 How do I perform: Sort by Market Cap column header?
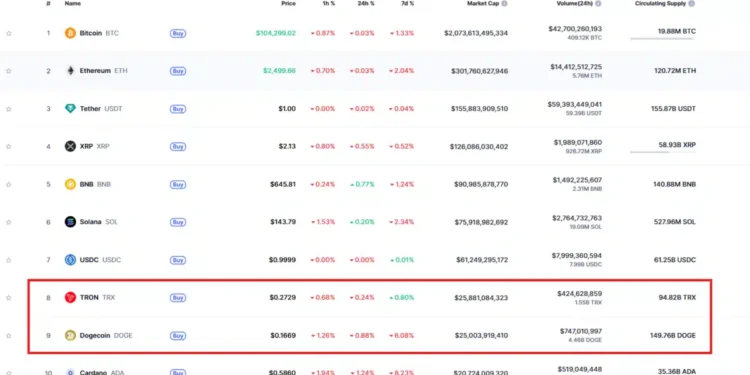click(x=483, y=3)
